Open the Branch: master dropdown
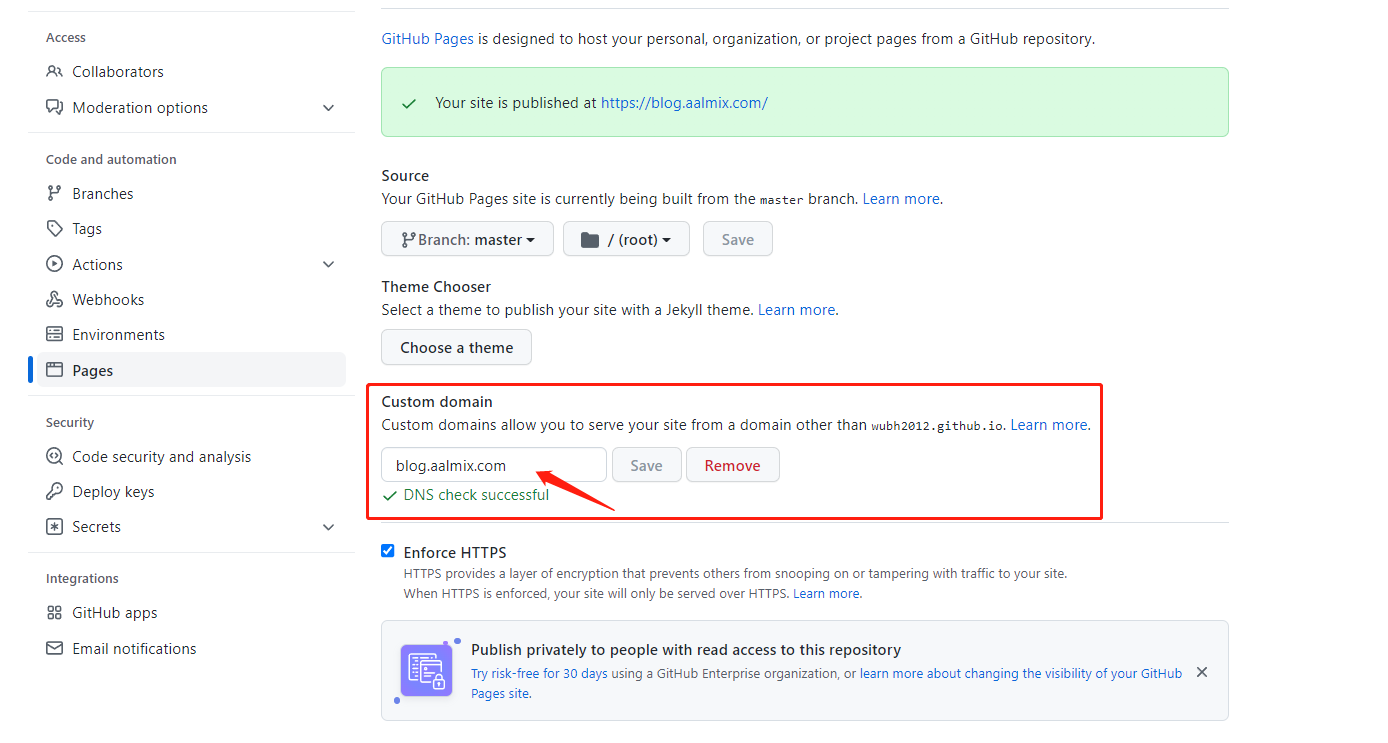This screenshot has width=1388, height=743. [x=467, y=239]
